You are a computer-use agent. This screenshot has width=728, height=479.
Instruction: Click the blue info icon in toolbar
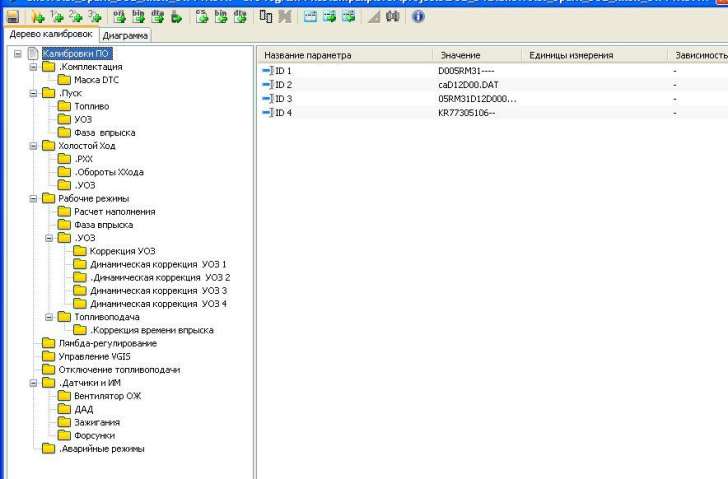(418, 17)
